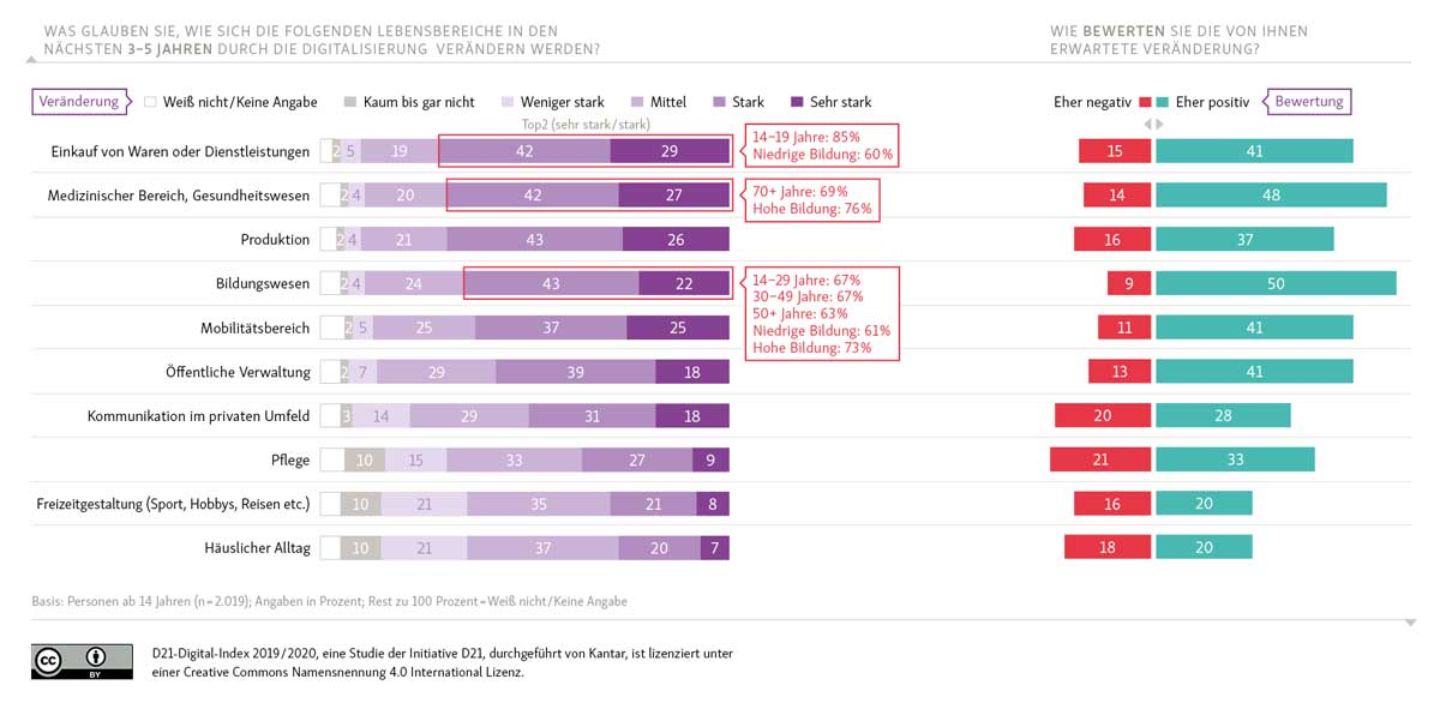This screenshot has width=1440, height=703.
Task: Click the left-right arrows below the rating legend
Action: click(x=1155, y=124)
